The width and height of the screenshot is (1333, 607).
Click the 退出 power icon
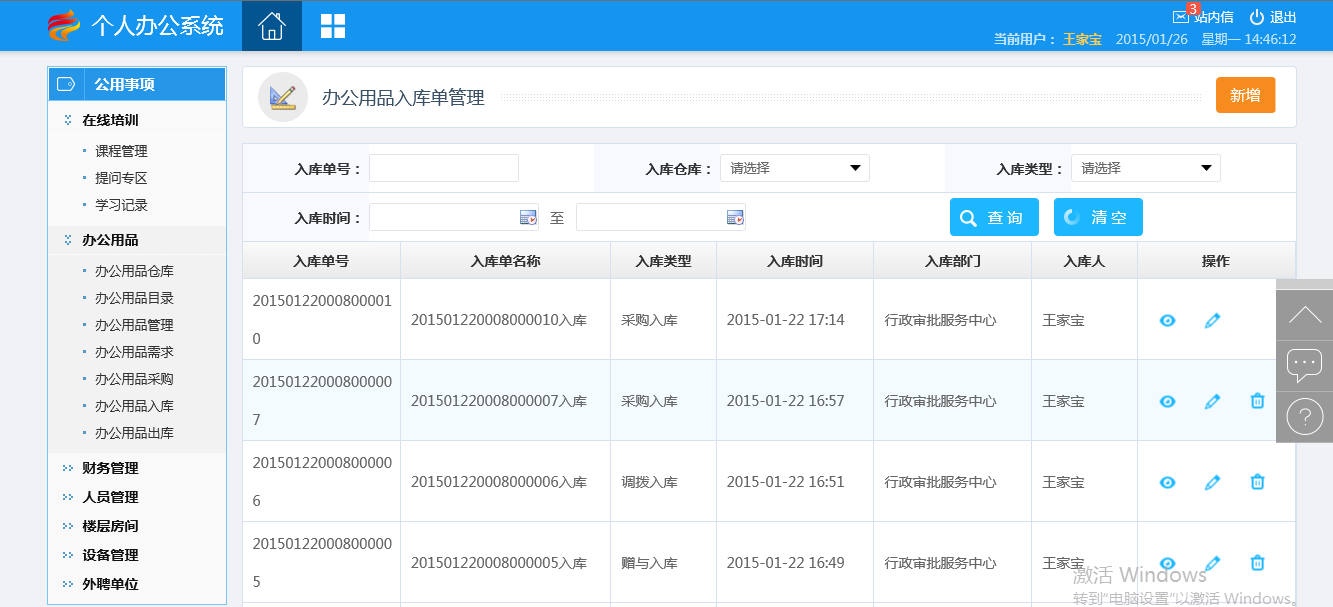point(1257,17)
